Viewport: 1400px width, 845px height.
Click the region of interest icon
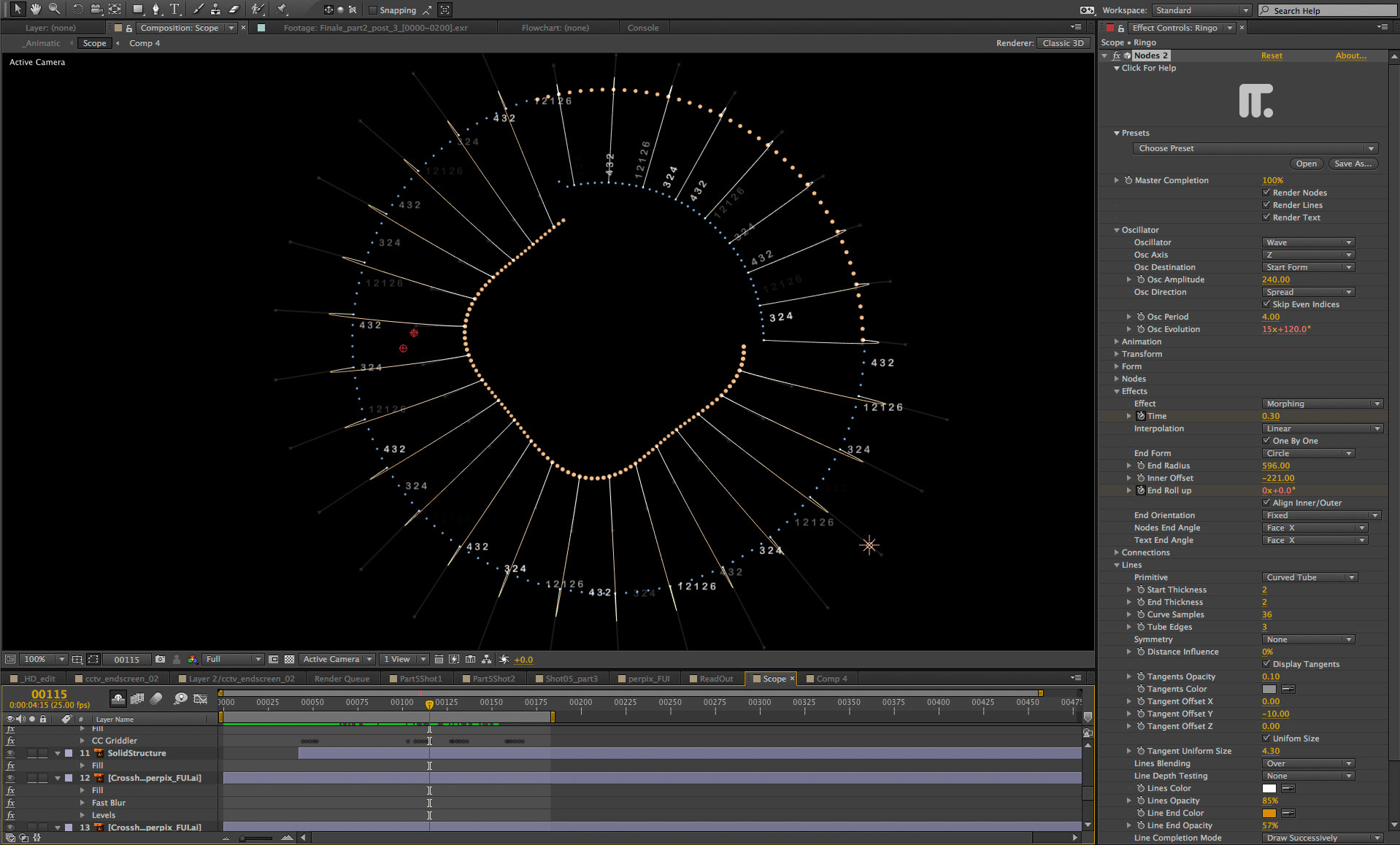(x=274, y=659)
